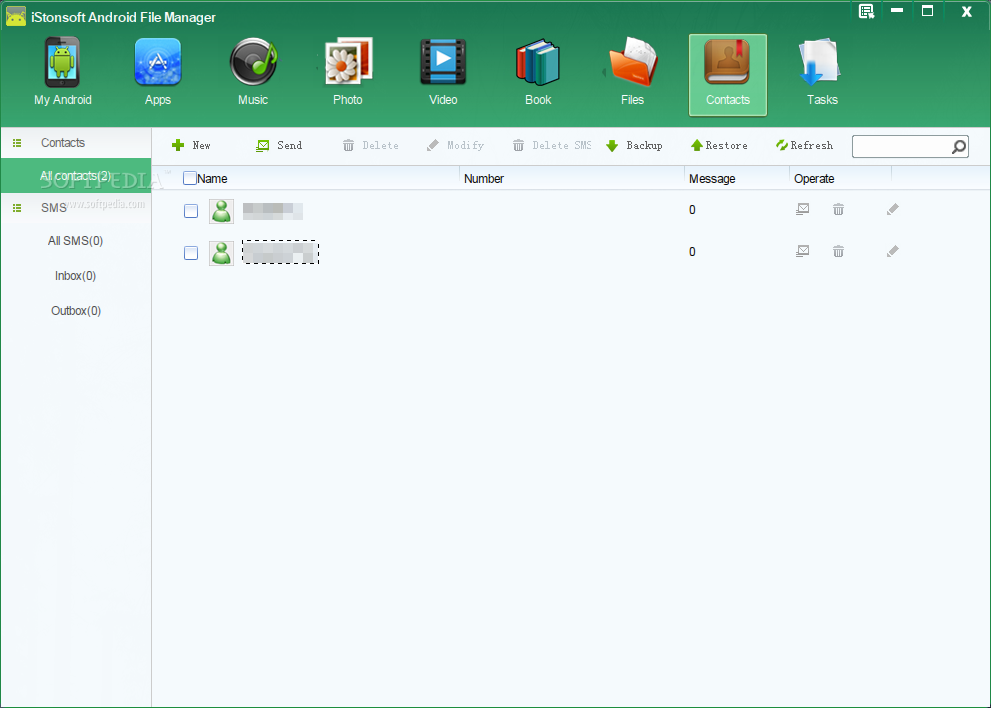This screenshot has height=708, width=991.
Task: Sort by the Number column header
Action: [x=483, y=179]
